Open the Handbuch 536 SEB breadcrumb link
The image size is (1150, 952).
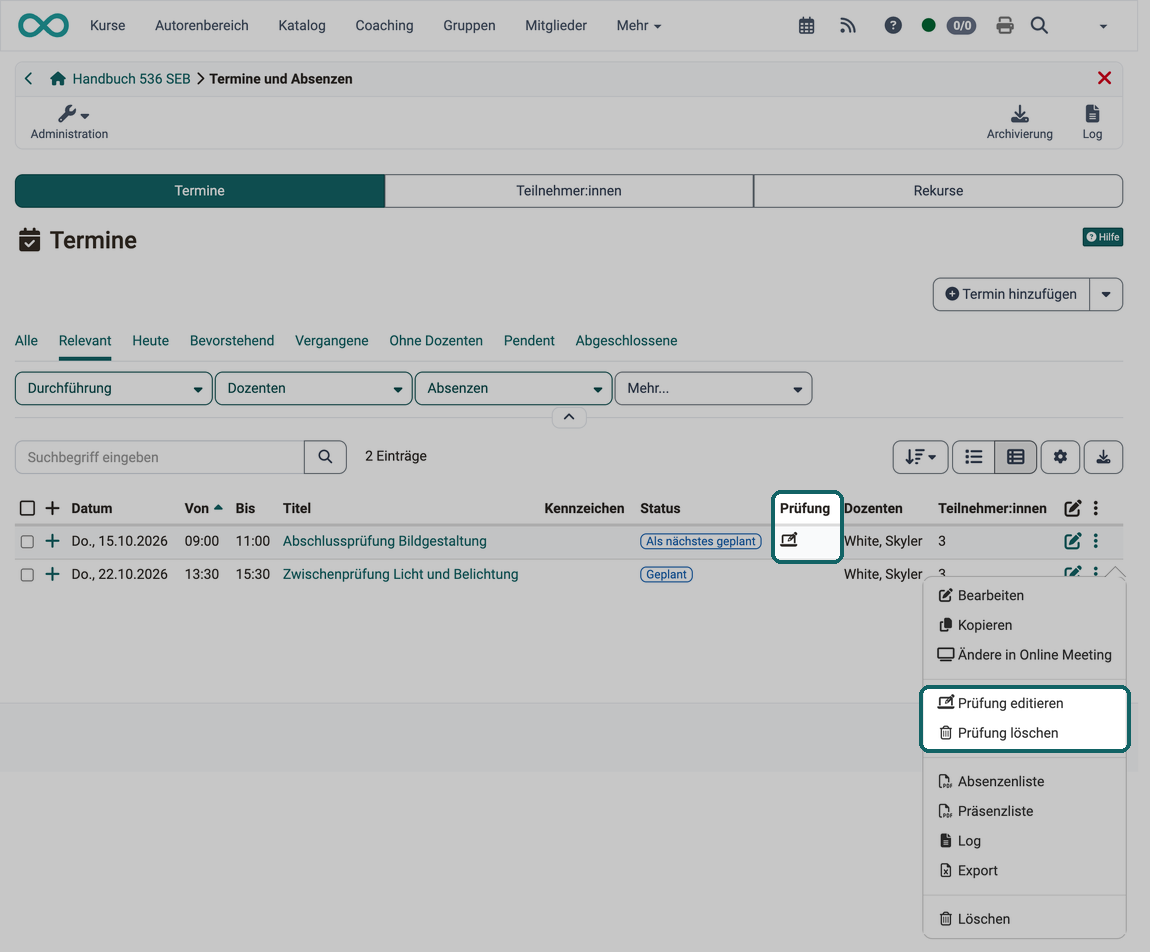(x=131, y=78)
